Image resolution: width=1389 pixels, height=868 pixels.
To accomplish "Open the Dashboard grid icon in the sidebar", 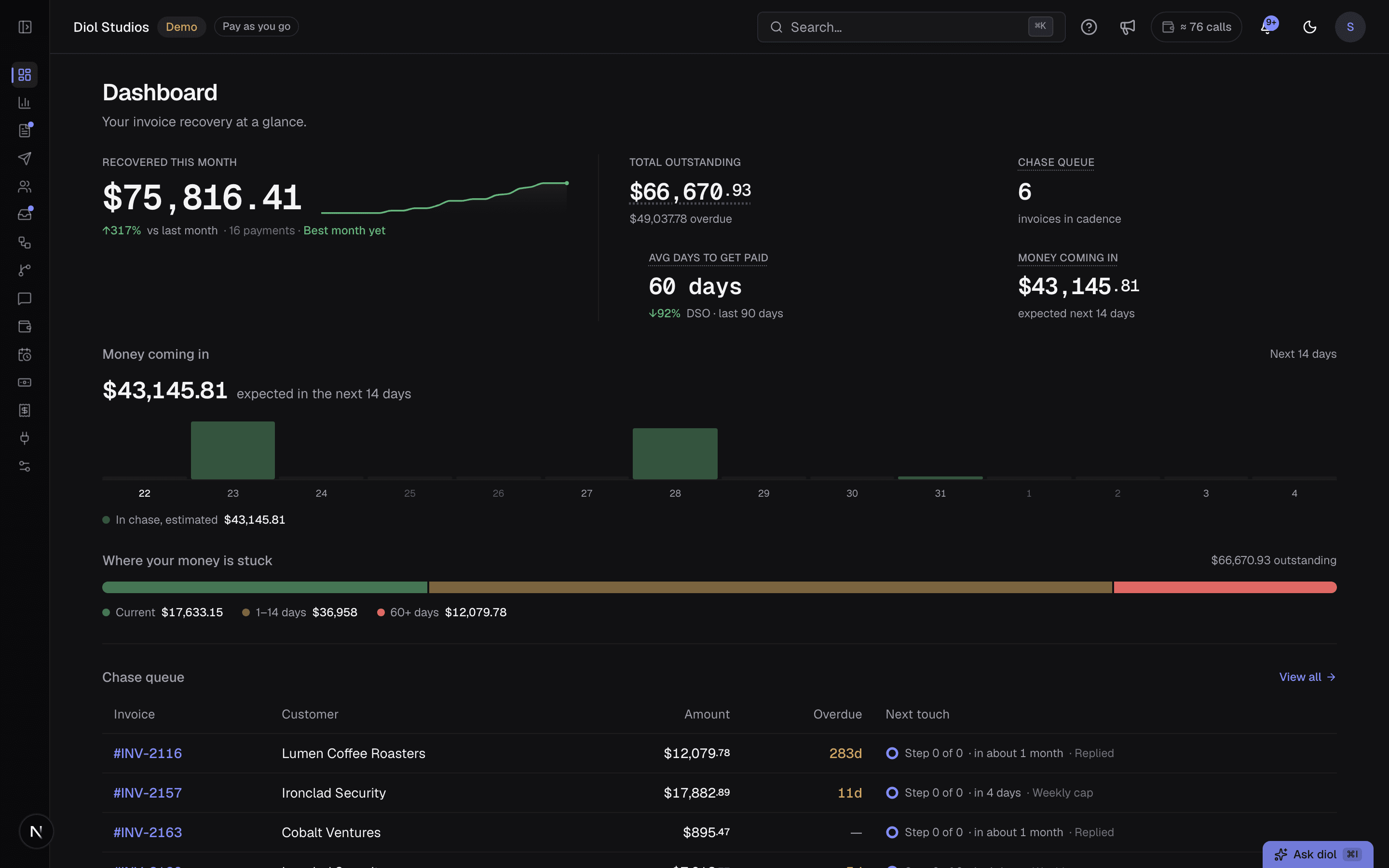I will 25,75.
